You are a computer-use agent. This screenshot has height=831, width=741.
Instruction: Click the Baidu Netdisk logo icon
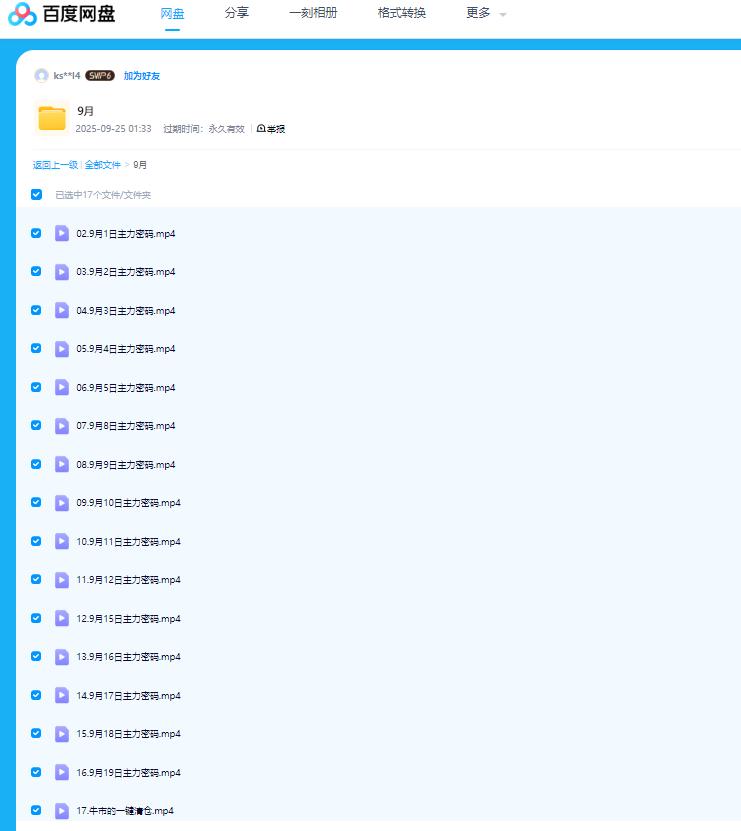tap(22, 14)
